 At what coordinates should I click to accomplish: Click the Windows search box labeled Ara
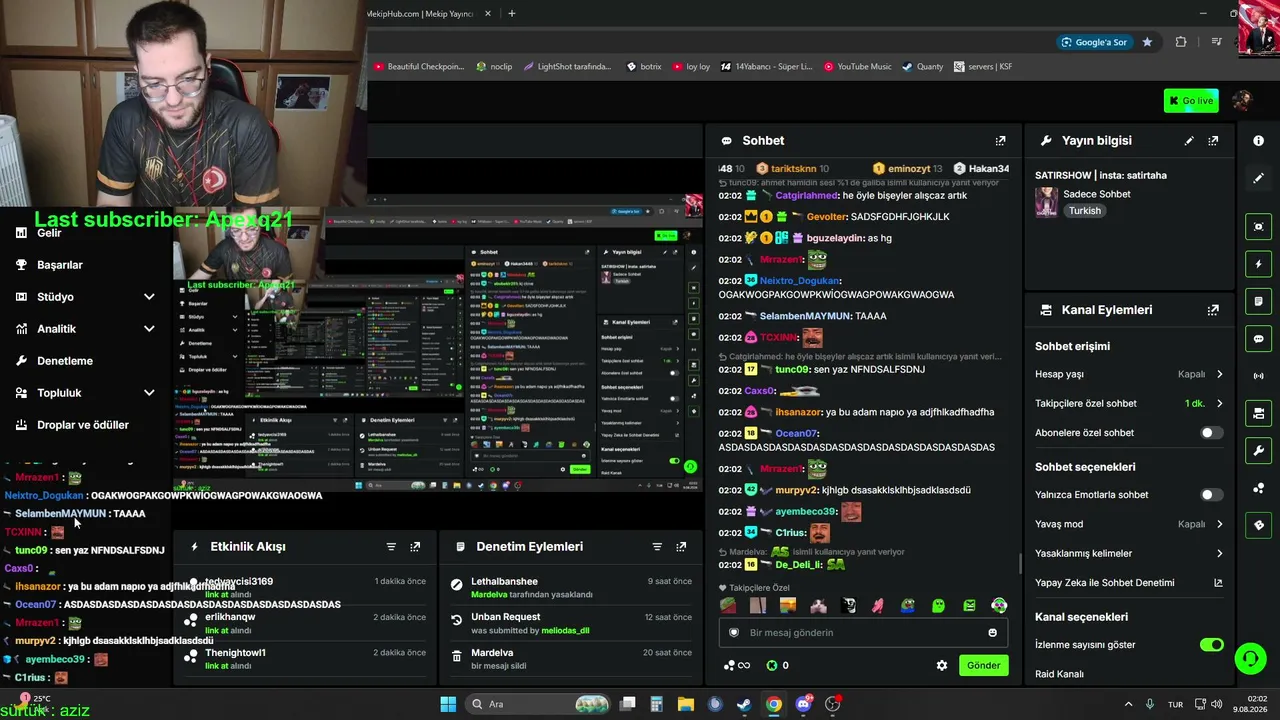538,704
